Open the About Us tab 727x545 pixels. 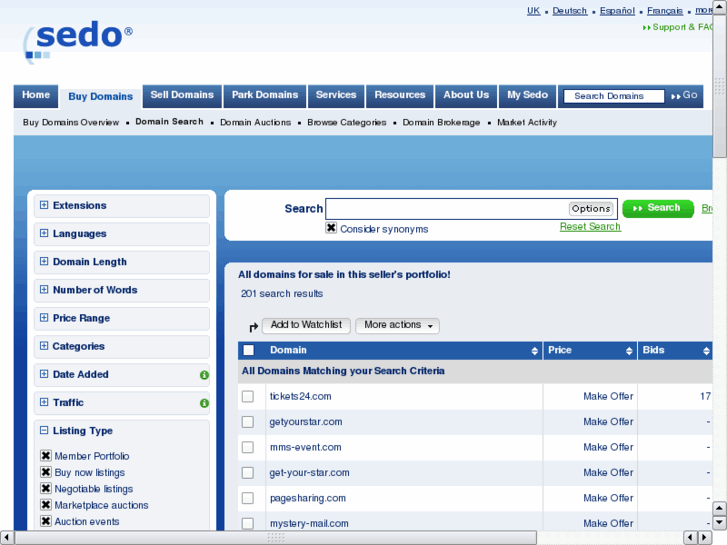coord(466,96)
